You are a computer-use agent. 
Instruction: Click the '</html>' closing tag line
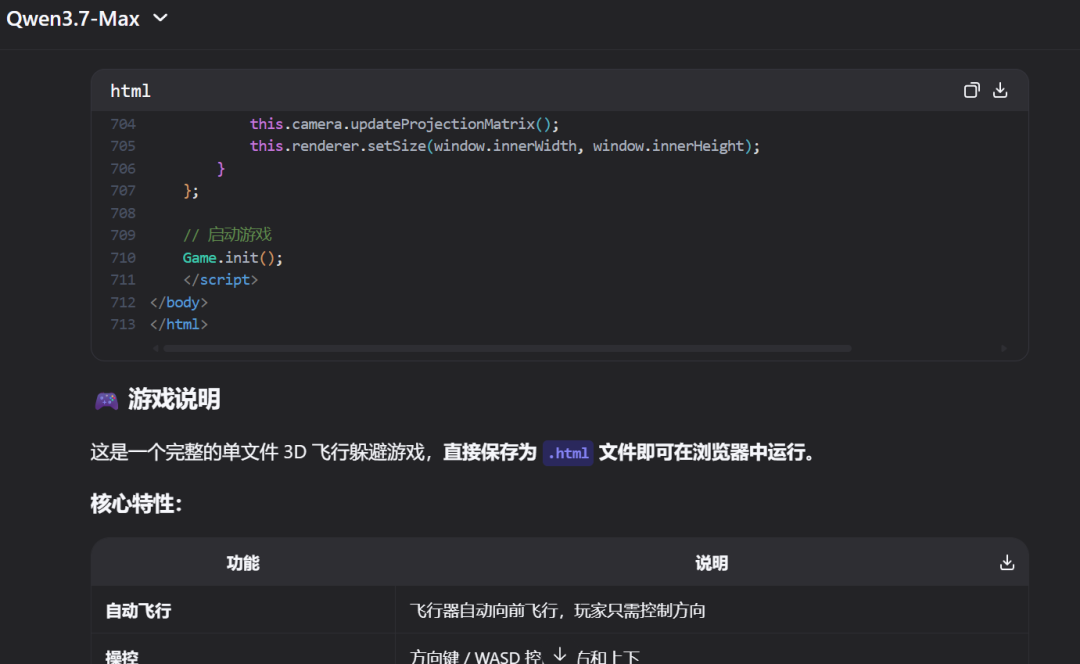pos(178,324)
